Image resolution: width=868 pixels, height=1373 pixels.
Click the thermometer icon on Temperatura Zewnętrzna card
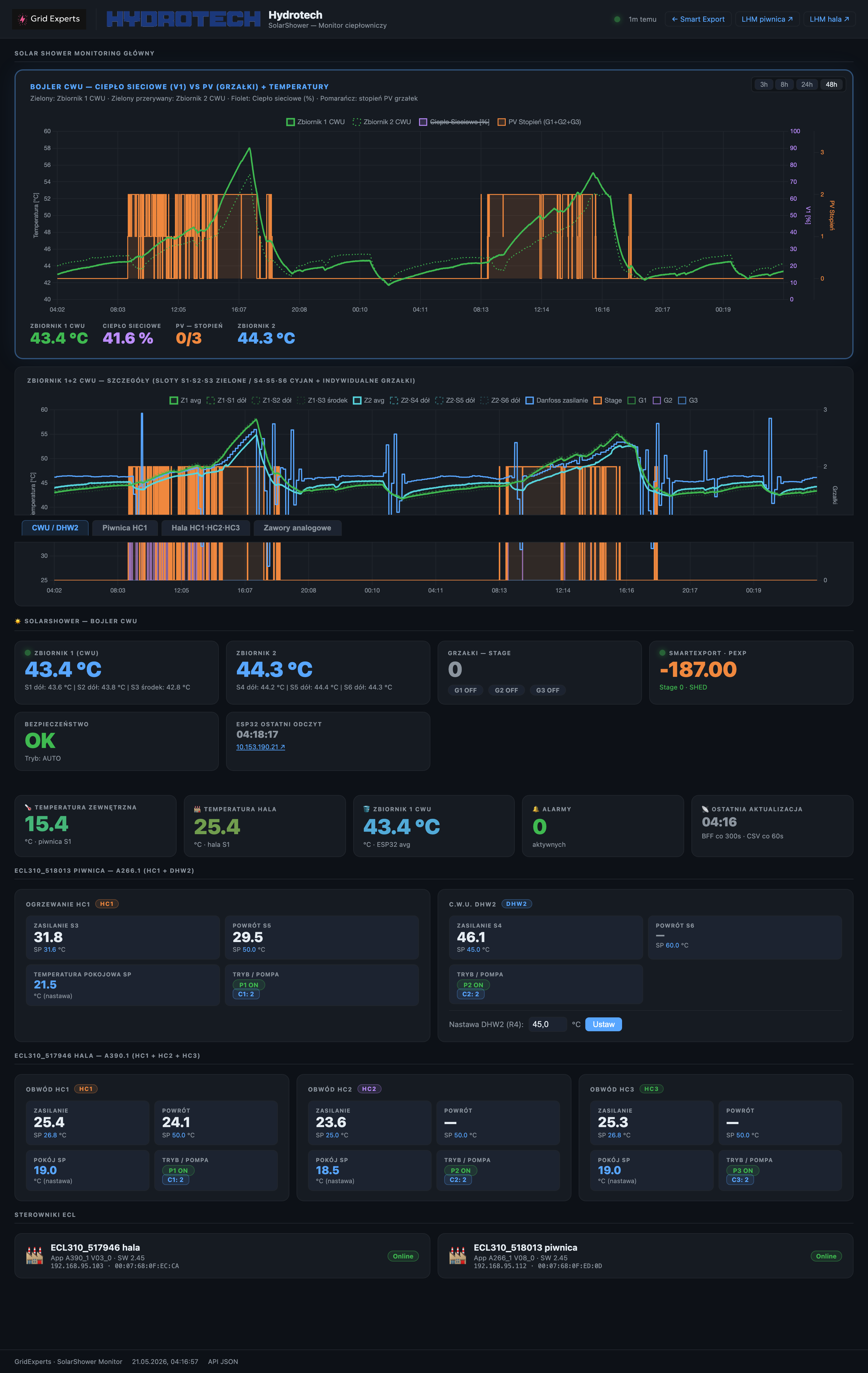click(x=28, y=807)
